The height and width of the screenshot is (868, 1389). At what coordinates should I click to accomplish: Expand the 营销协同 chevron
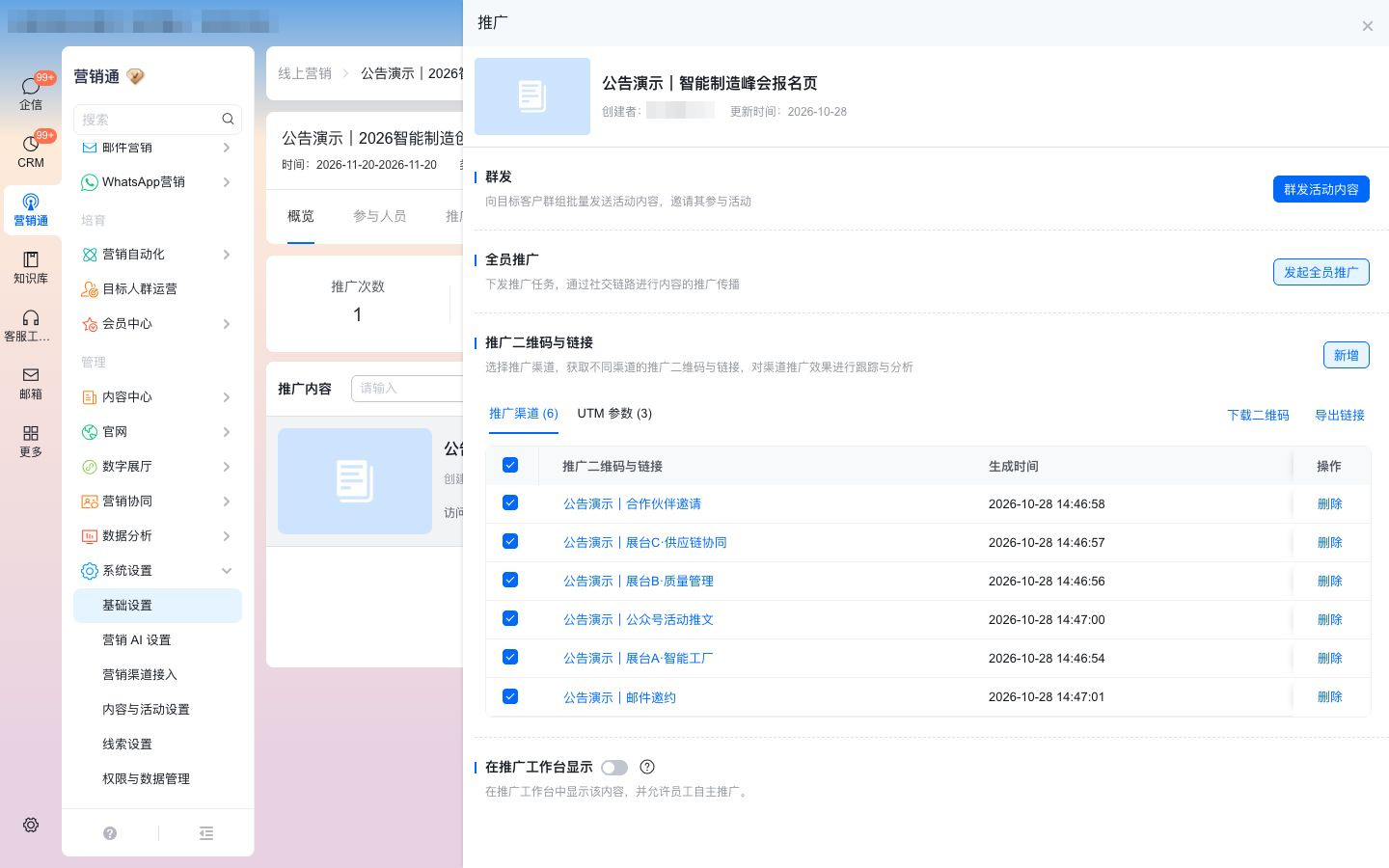(x=227, y=501)
